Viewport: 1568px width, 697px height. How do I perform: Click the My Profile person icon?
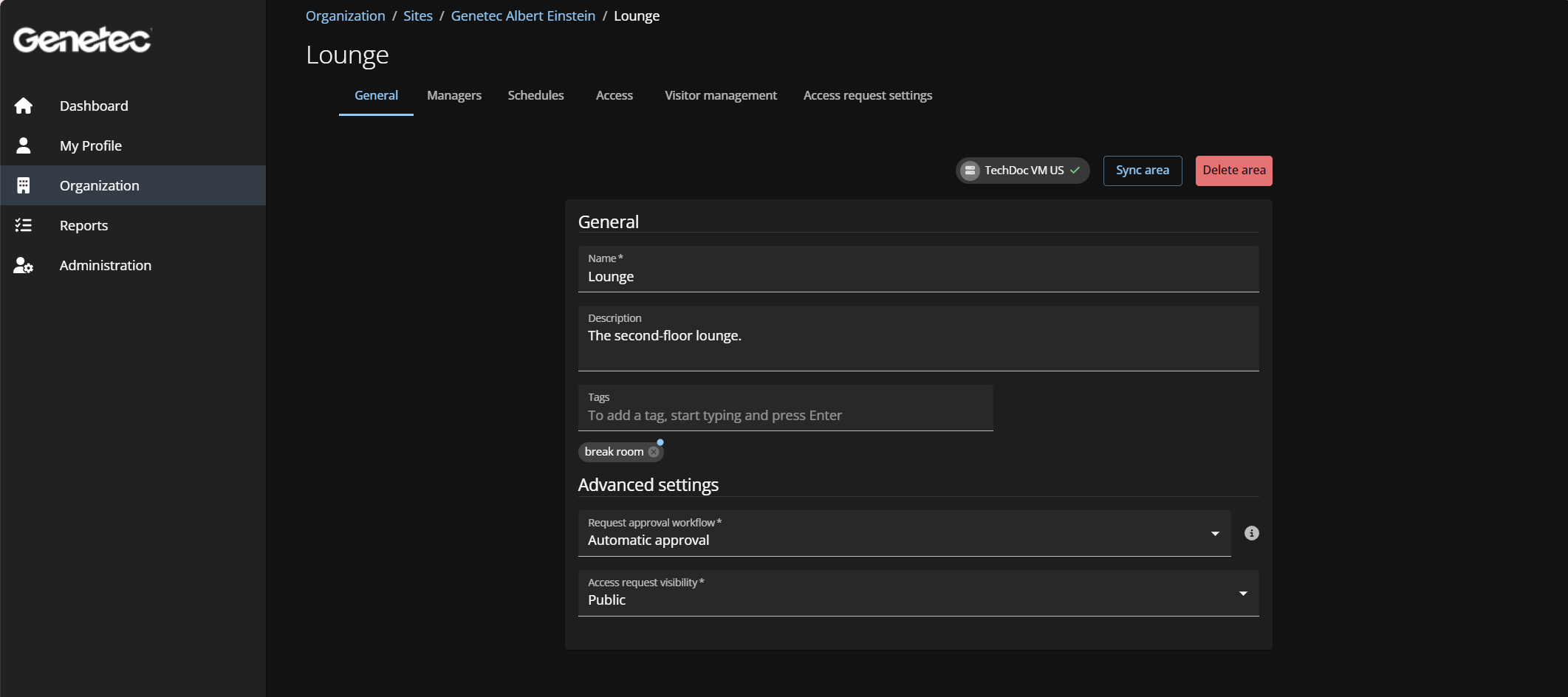(x=24, y=146)
